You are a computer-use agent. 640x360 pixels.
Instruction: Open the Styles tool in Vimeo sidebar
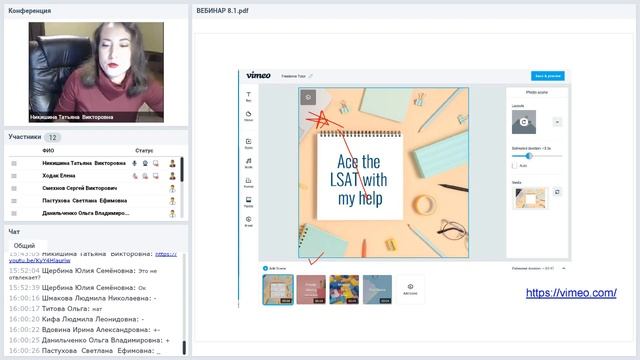(x=248, y=143)
